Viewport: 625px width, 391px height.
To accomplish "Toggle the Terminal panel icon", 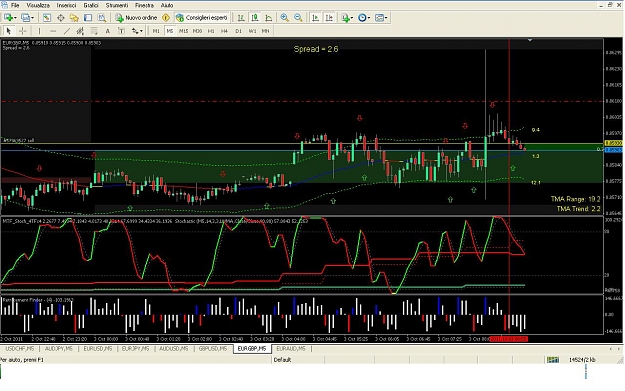I will 88,18.
